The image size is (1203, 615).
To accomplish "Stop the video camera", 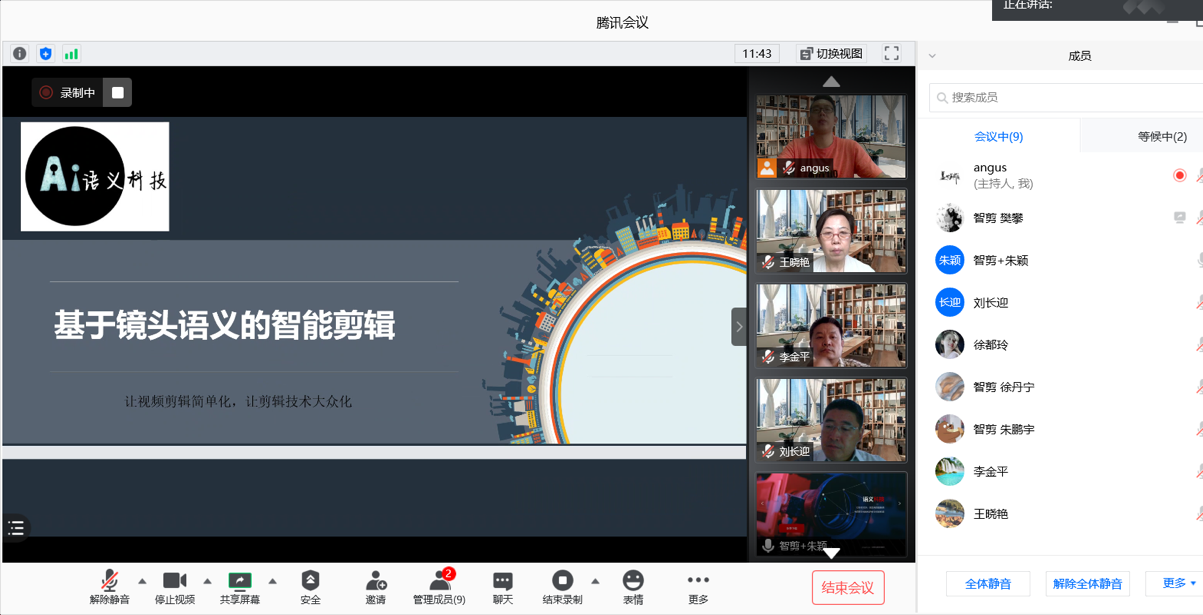I will tap(175, 587).
